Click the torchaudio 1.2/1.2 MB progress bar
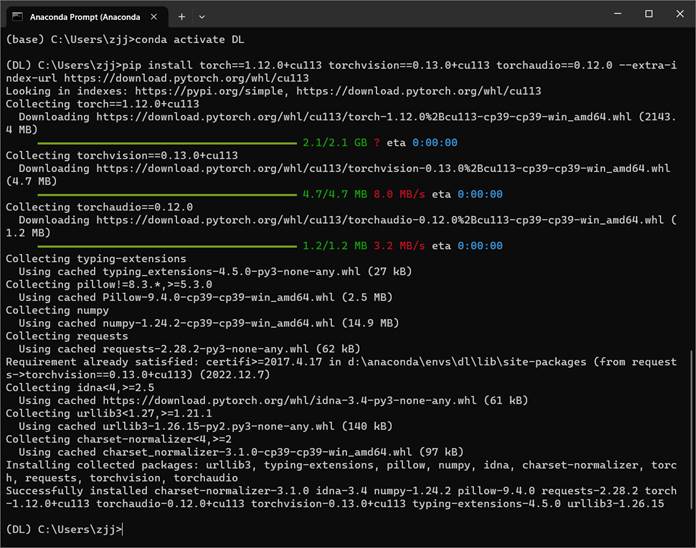Viewport: 696px width, 548px height. (167, 246)
